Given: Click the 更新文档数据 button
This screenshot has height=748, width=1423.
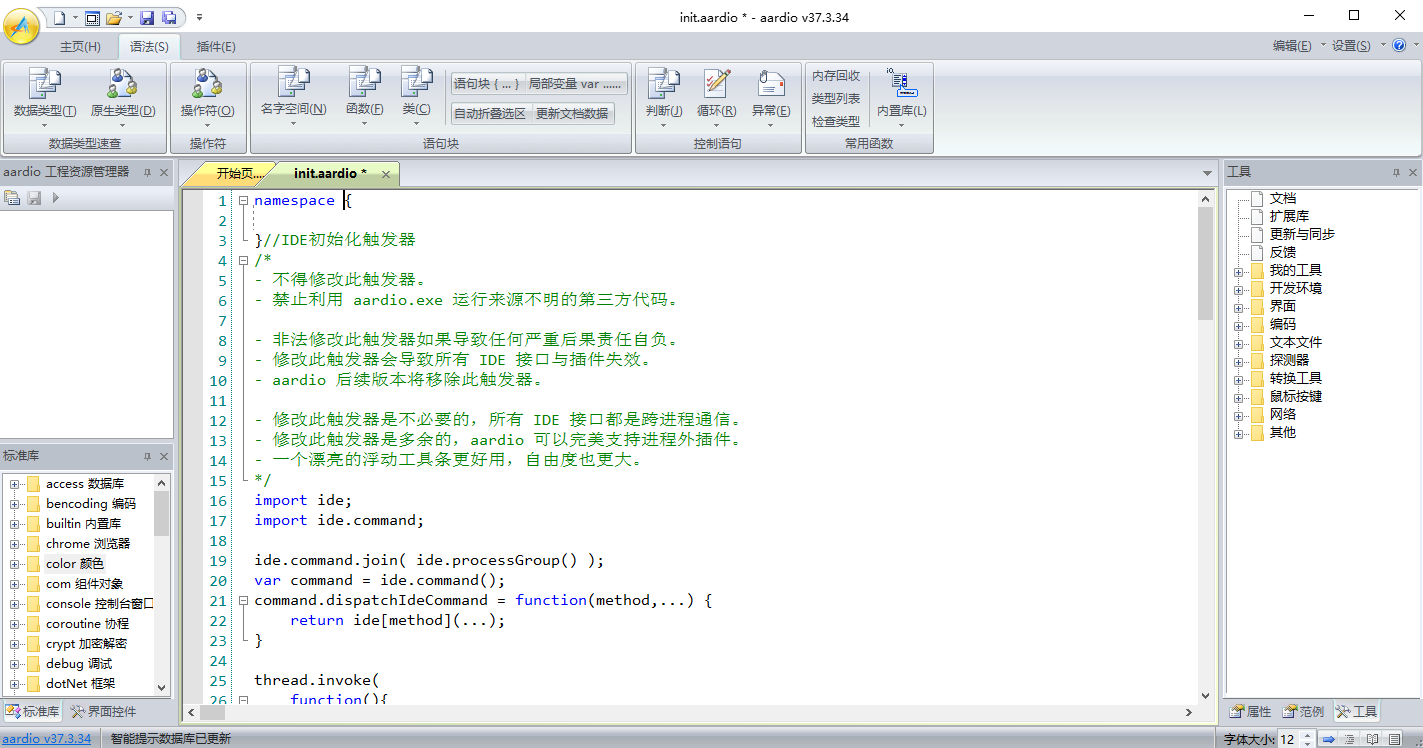Looking at the screenshot, I should tap(572, 113).
